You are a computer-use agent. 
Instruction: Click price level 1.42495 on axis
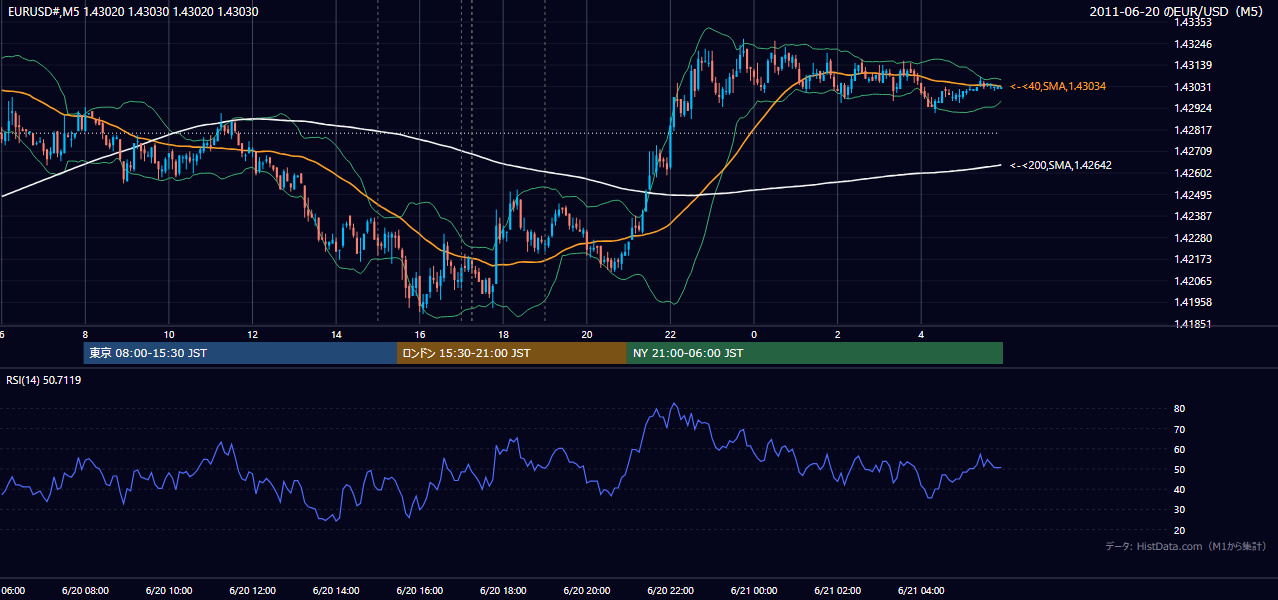pos(1194,195)
